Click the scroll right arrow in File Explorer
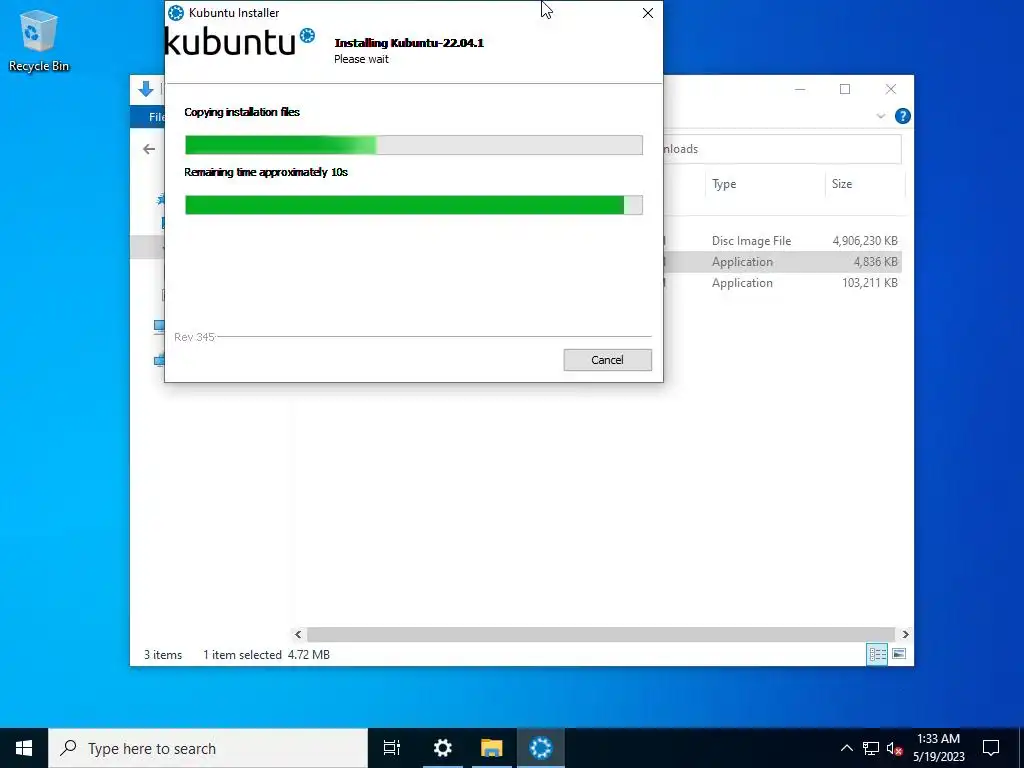The width and height of the screenshot is (1024, 768). (x=905, y=634)
